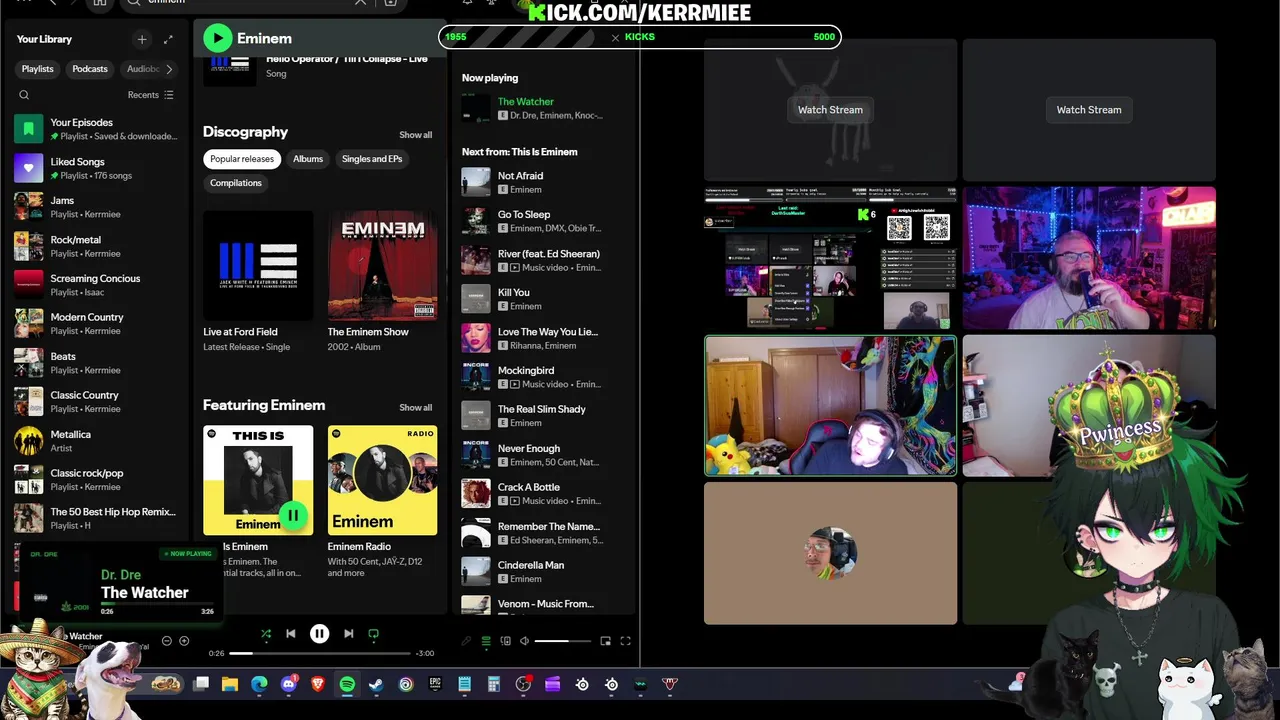Open The Eminem Show album cover
This screenshot has width=1280, height=720.
(x=382, y=265)
